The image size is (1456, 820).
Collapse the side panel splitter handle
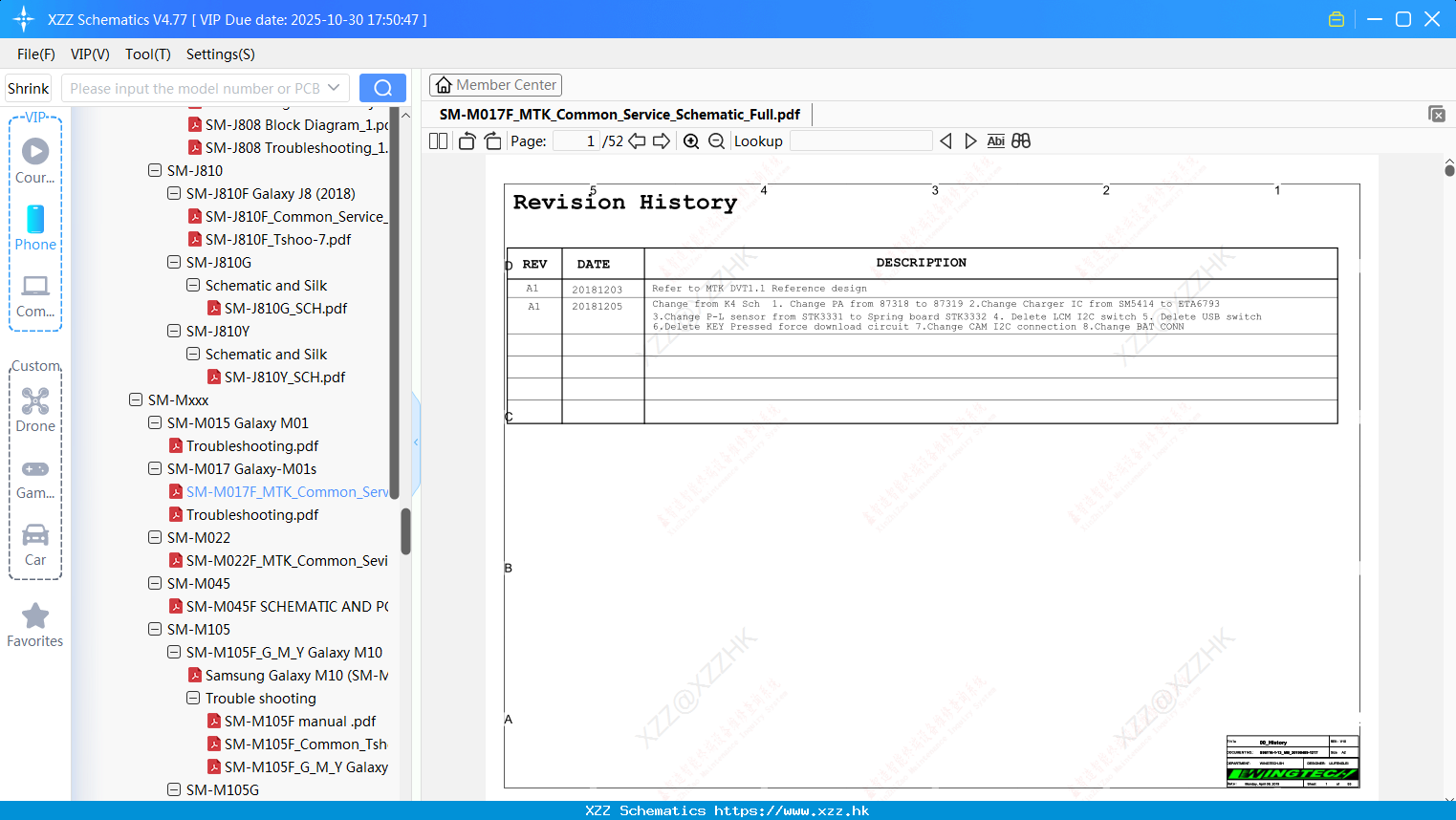pyautogui.click(x=416, y=442)
